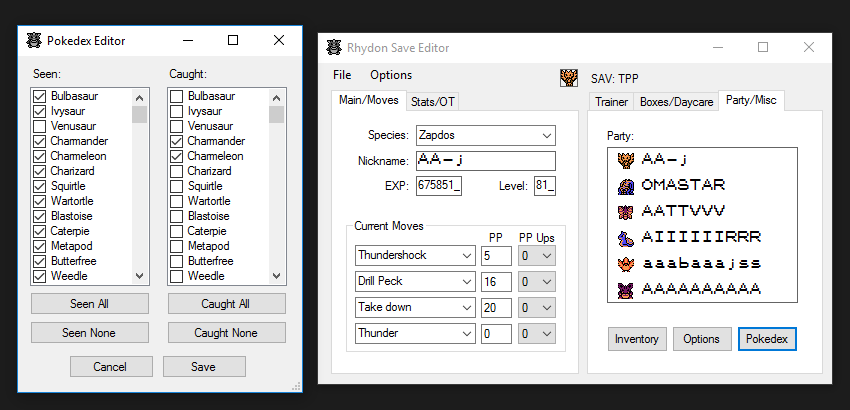Click the Options button under Party
Viewport: 850px width, 410px height.
click(702, 339)
